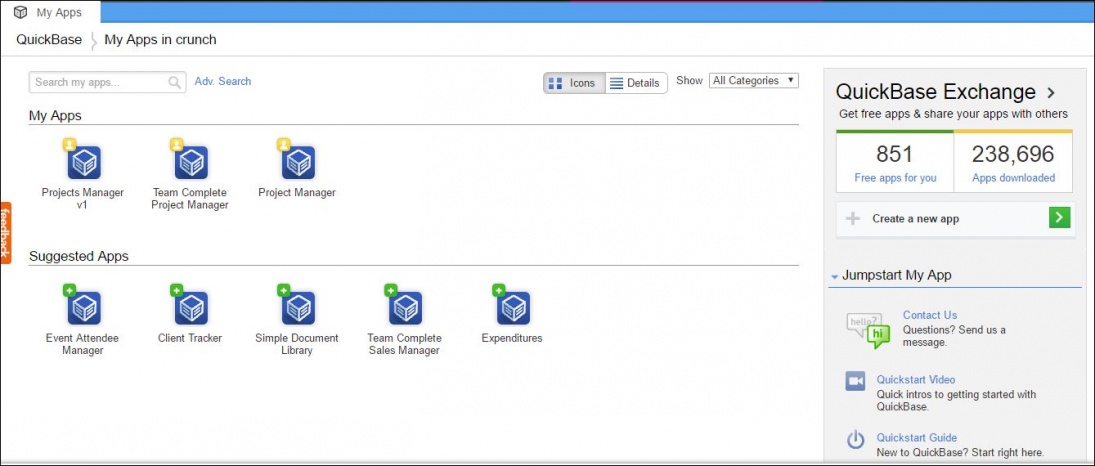Click the Quickstart Video camera icon
This screenshot has height=466, width=1095.
point(855,381)
